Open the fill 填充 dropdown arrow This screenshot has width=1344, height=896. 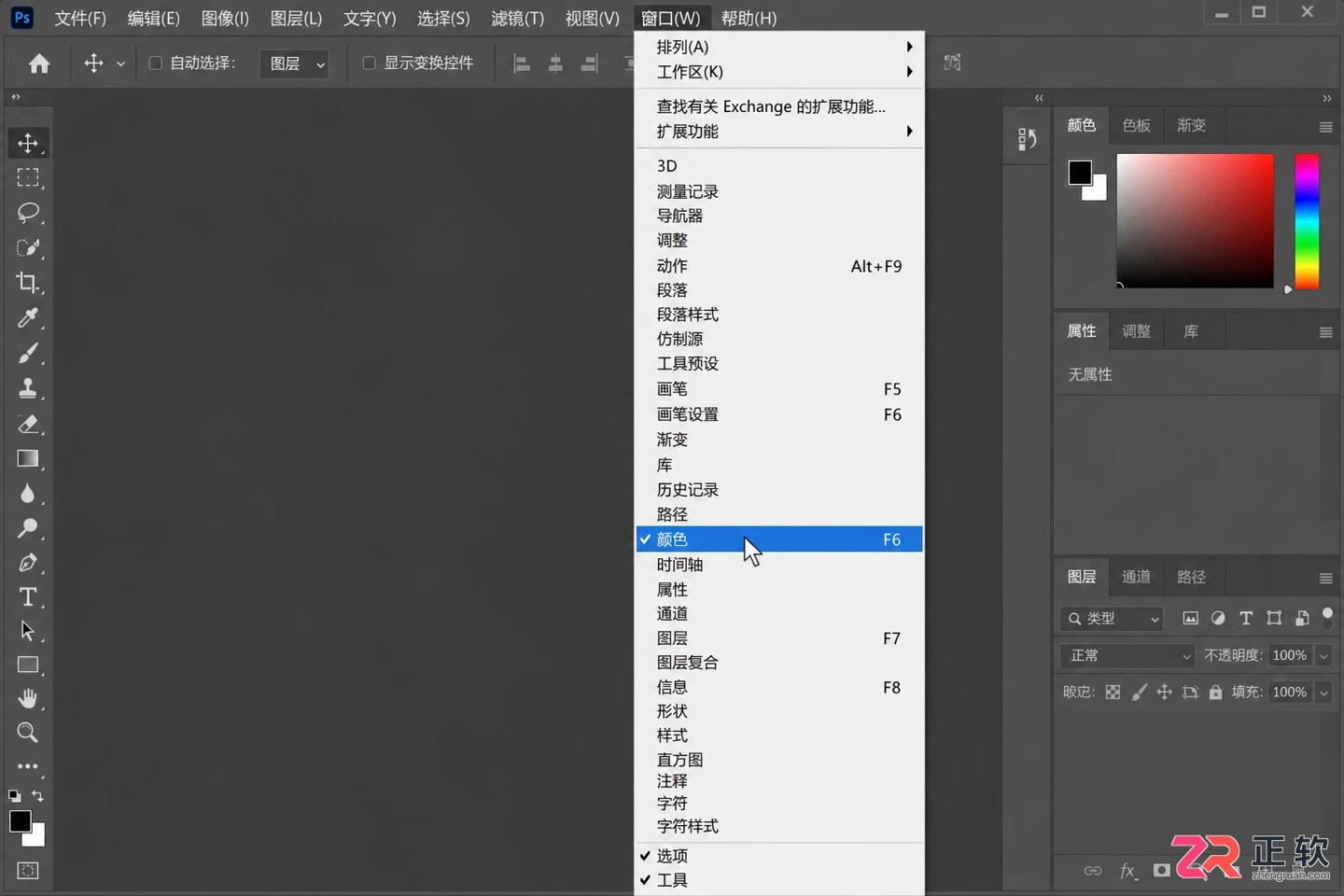tap(1323, 693)
